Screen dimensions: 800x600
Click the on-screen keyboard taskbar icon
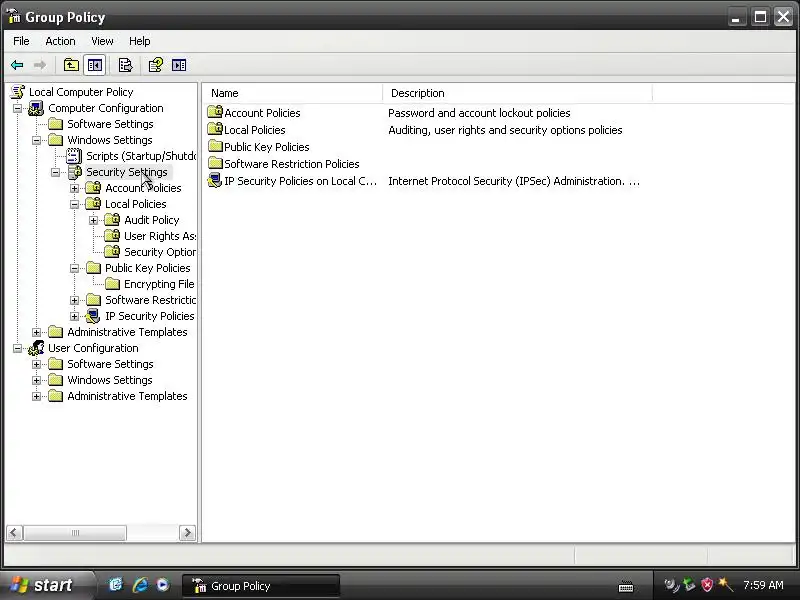click(x=626, y=587)
